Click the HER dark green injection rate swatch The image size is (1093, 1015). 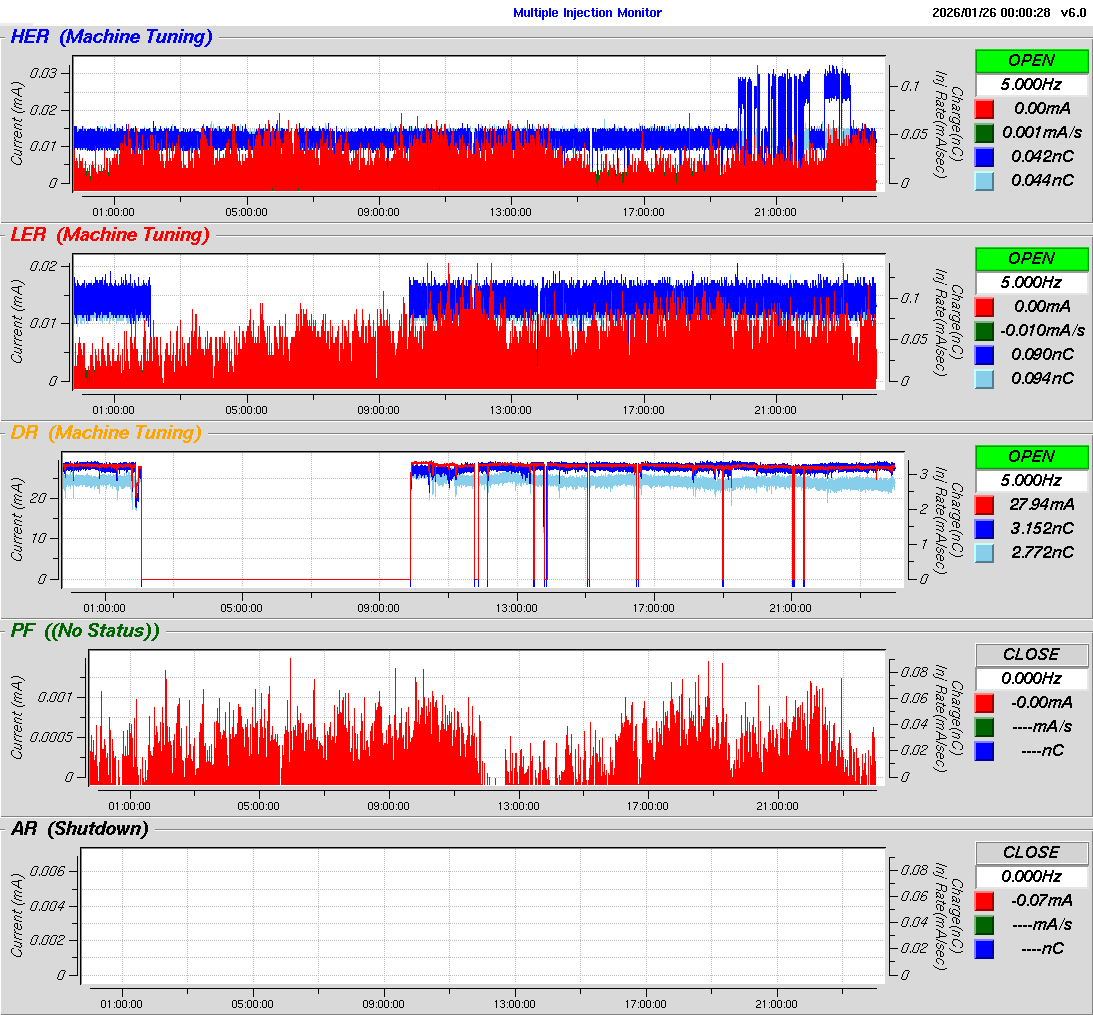coord(984,132)
